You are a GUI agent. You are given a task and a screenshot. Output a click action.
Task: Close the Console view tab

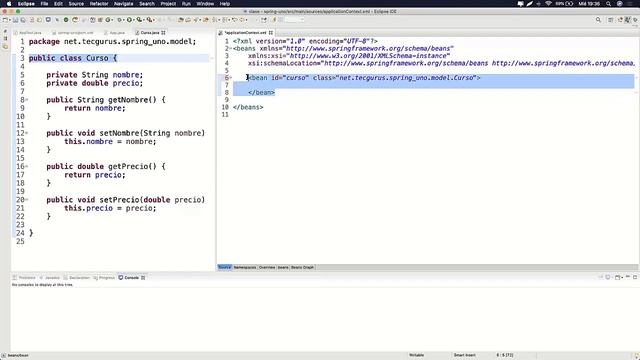coord(143,278)
